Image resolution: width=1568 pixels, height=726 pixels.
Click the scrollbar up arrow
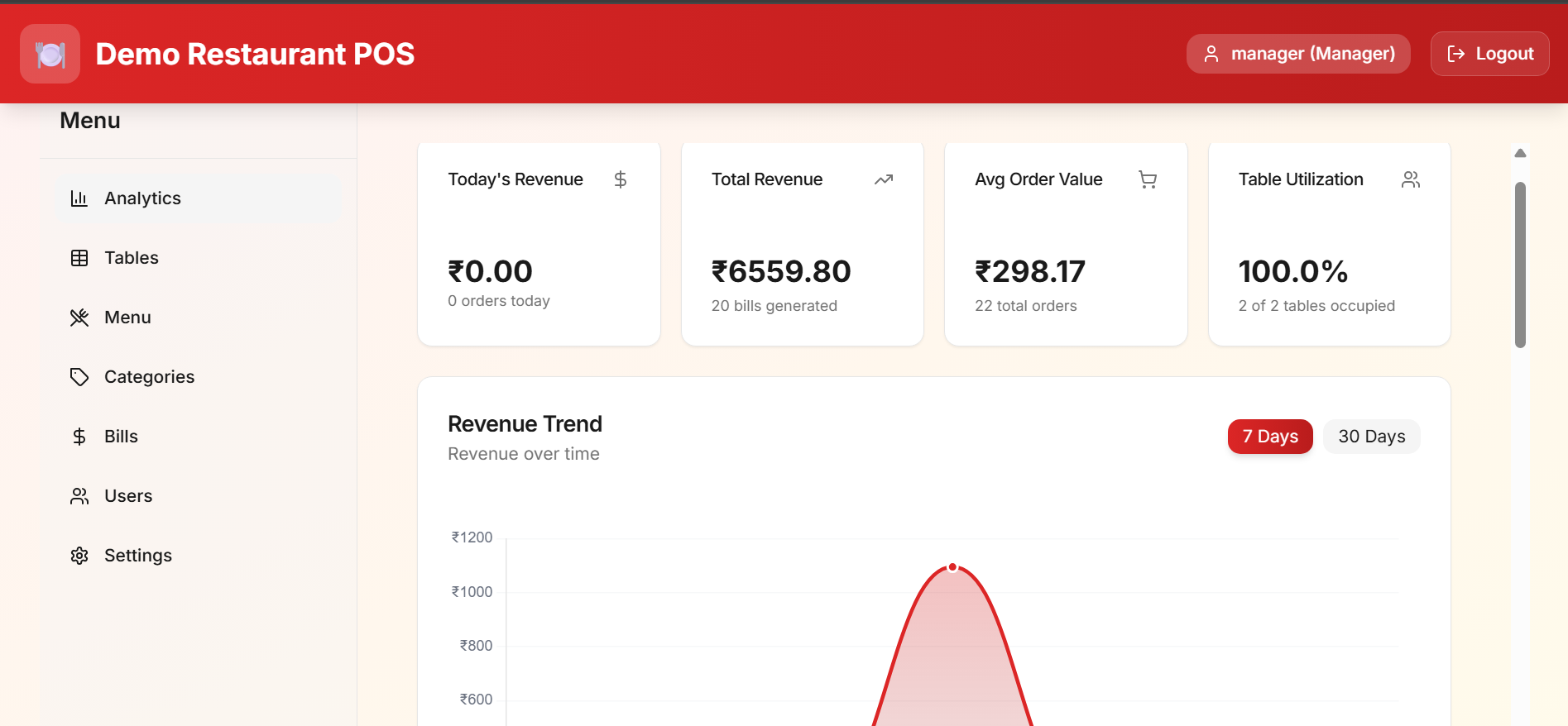click(x=1520, y=153)
